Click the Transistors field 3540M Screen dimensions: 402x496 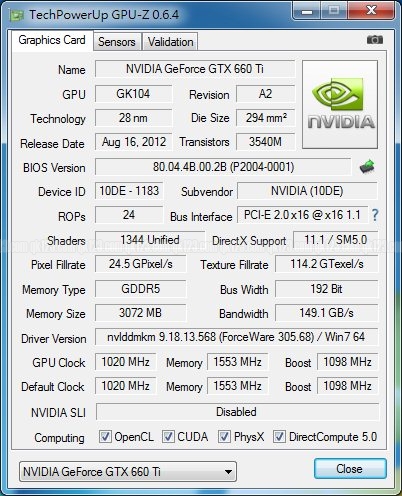266,142
